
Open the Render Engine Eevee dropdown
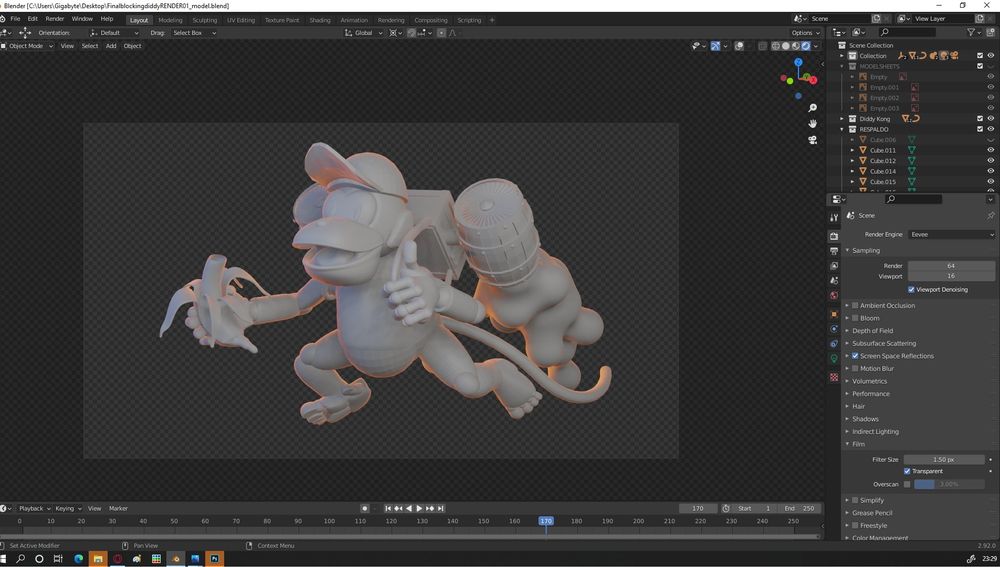tap(951, 235)
